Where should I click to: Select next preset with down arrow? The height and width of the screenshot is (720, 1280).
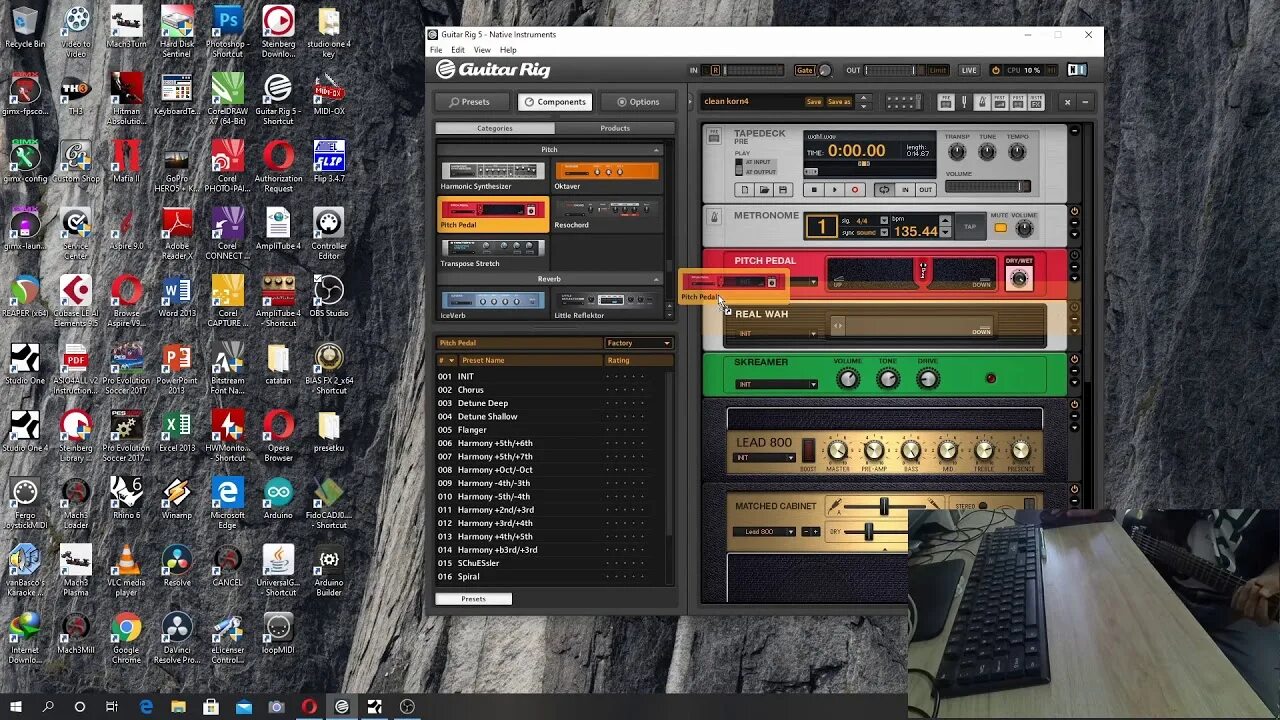(x=864, y=106)
